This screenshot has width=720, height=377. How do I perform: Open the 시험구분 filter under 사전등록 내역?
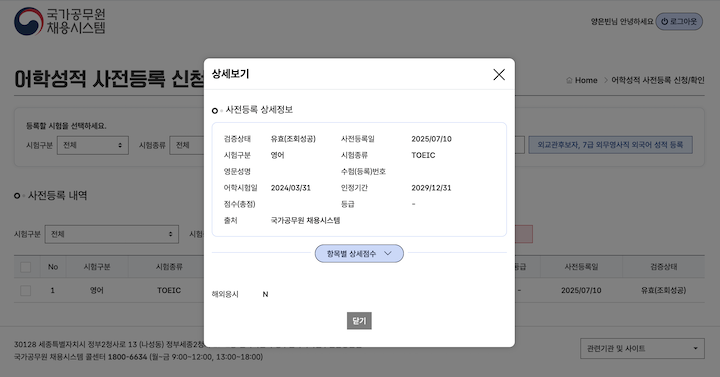pyautogui.click(x=112, y=234)
